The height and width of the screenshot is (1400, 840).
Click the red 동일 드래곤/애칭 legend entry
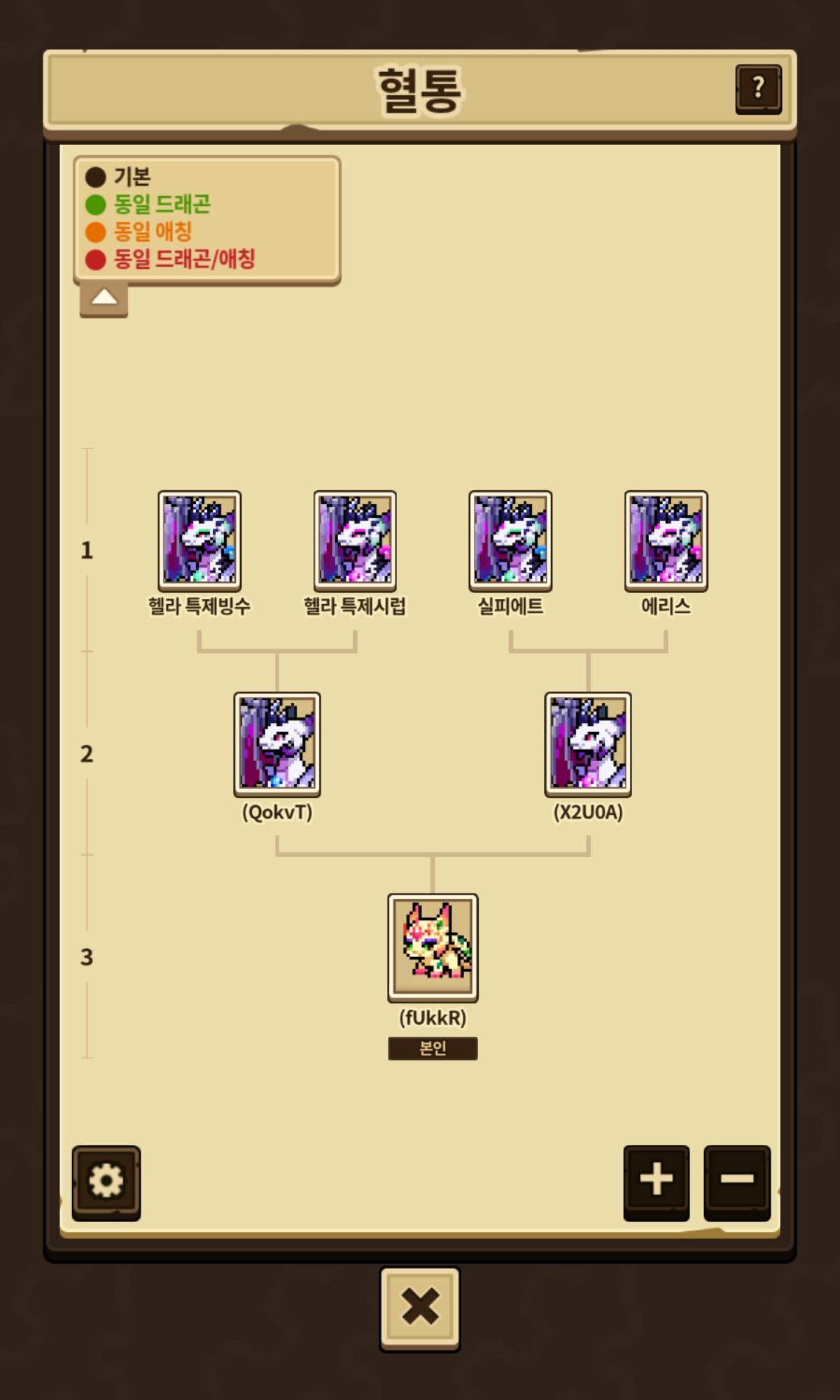[170, 259]
